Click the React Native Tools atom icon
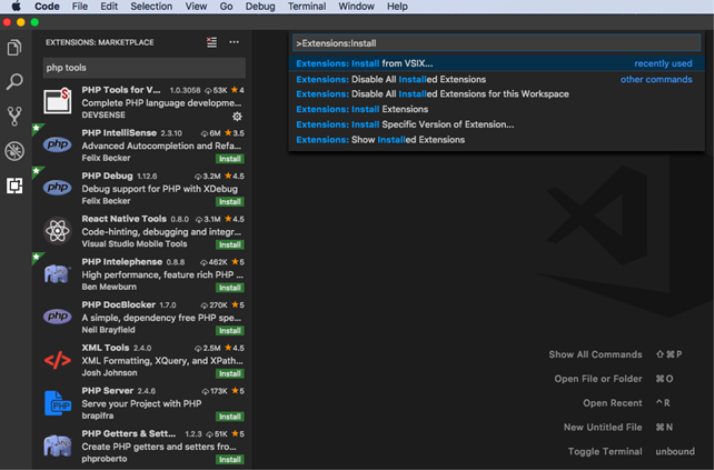The image size is (714, 470). pos(57,231)
